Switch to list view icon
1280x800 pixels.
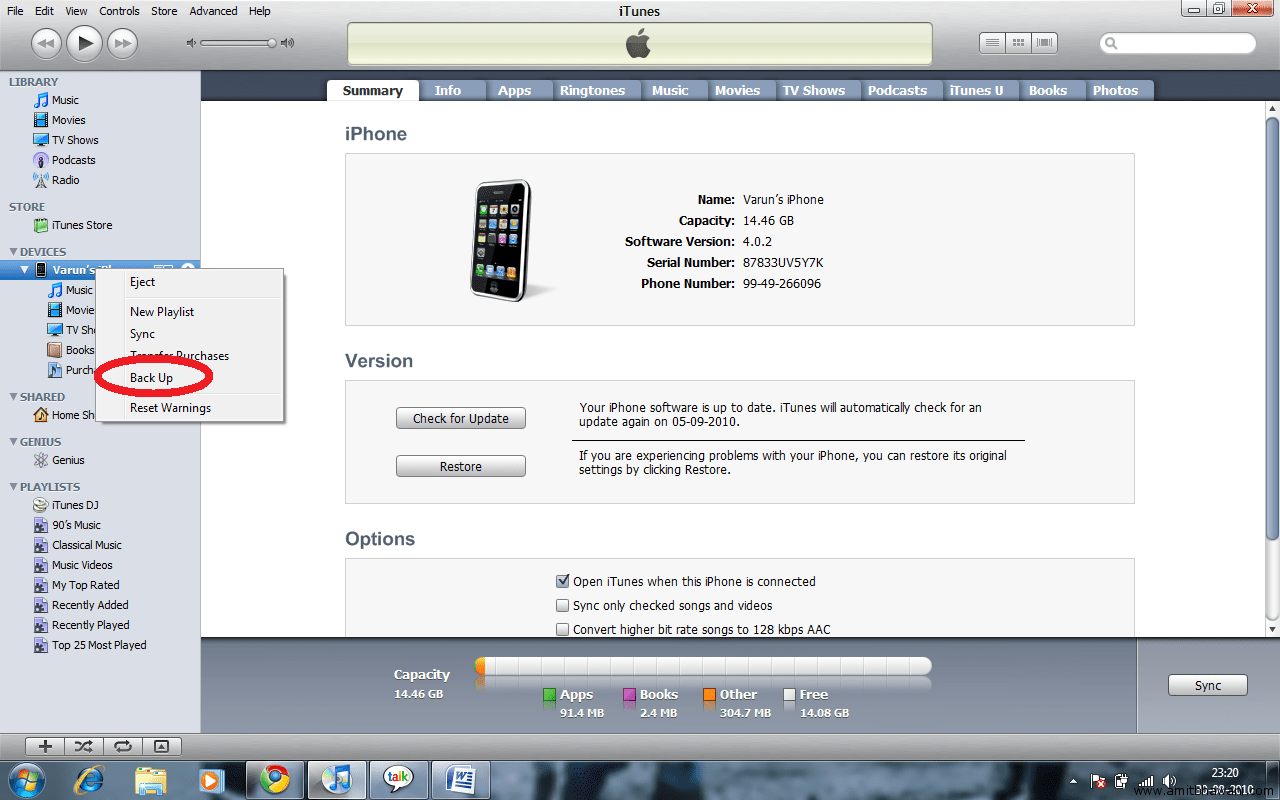(992, 43)
